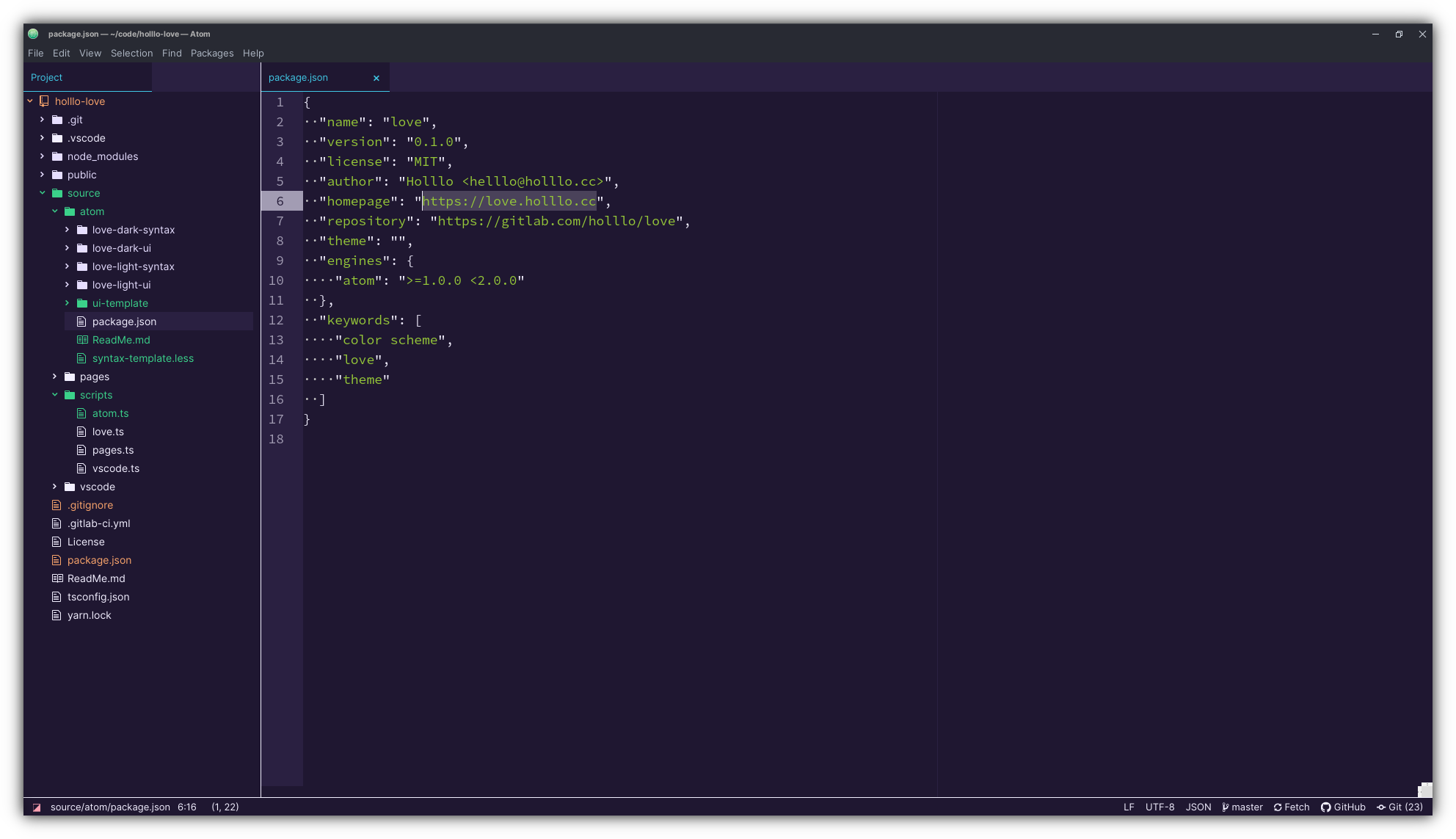Click the root ReadMe.md book icon
Screen dimensions: 1456x839
[x=57, y=578]
